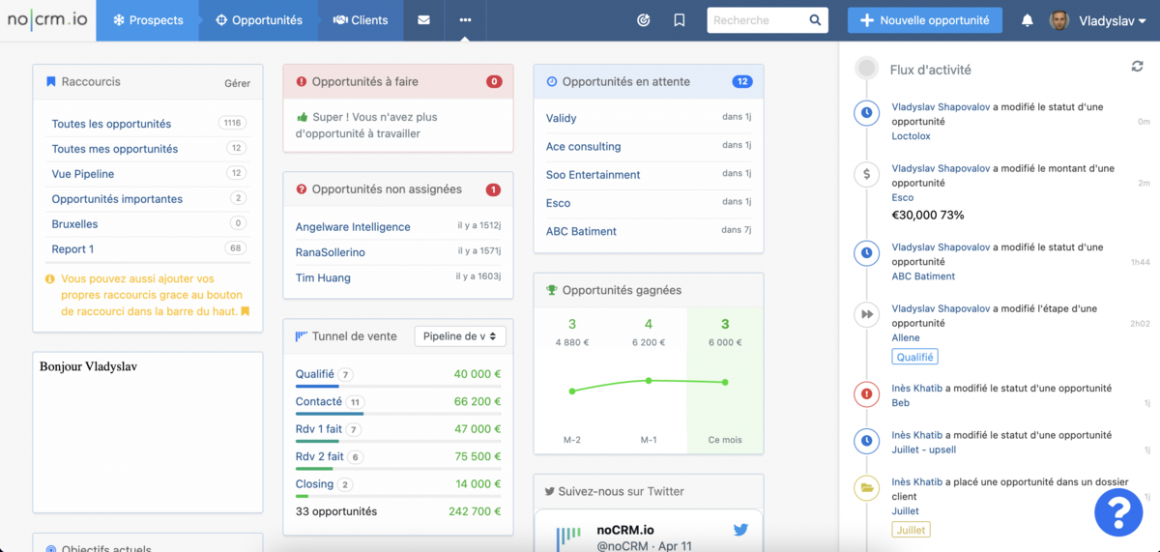This screenshot has width=1160, height=552.
Task: Open the blue help question mark bubble
Action: point(1118,512)
